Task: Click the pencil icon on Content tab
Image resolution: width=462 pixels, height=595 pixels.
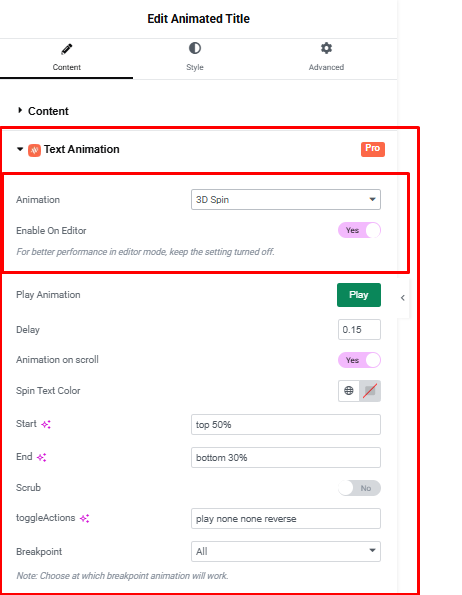Action: (x=66, y=49)
